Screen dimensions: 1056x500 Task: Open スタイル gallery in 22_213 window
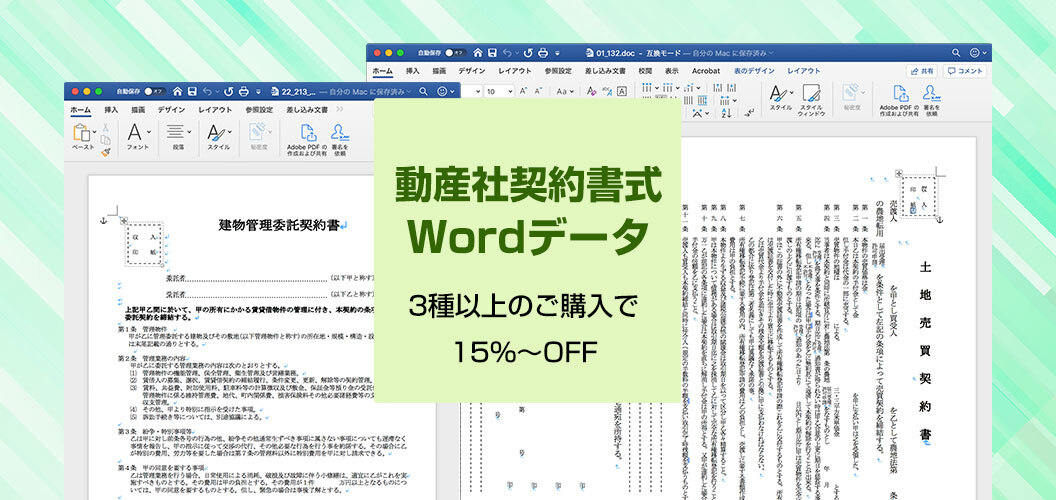pyautogui.click(x=218, y=136)
